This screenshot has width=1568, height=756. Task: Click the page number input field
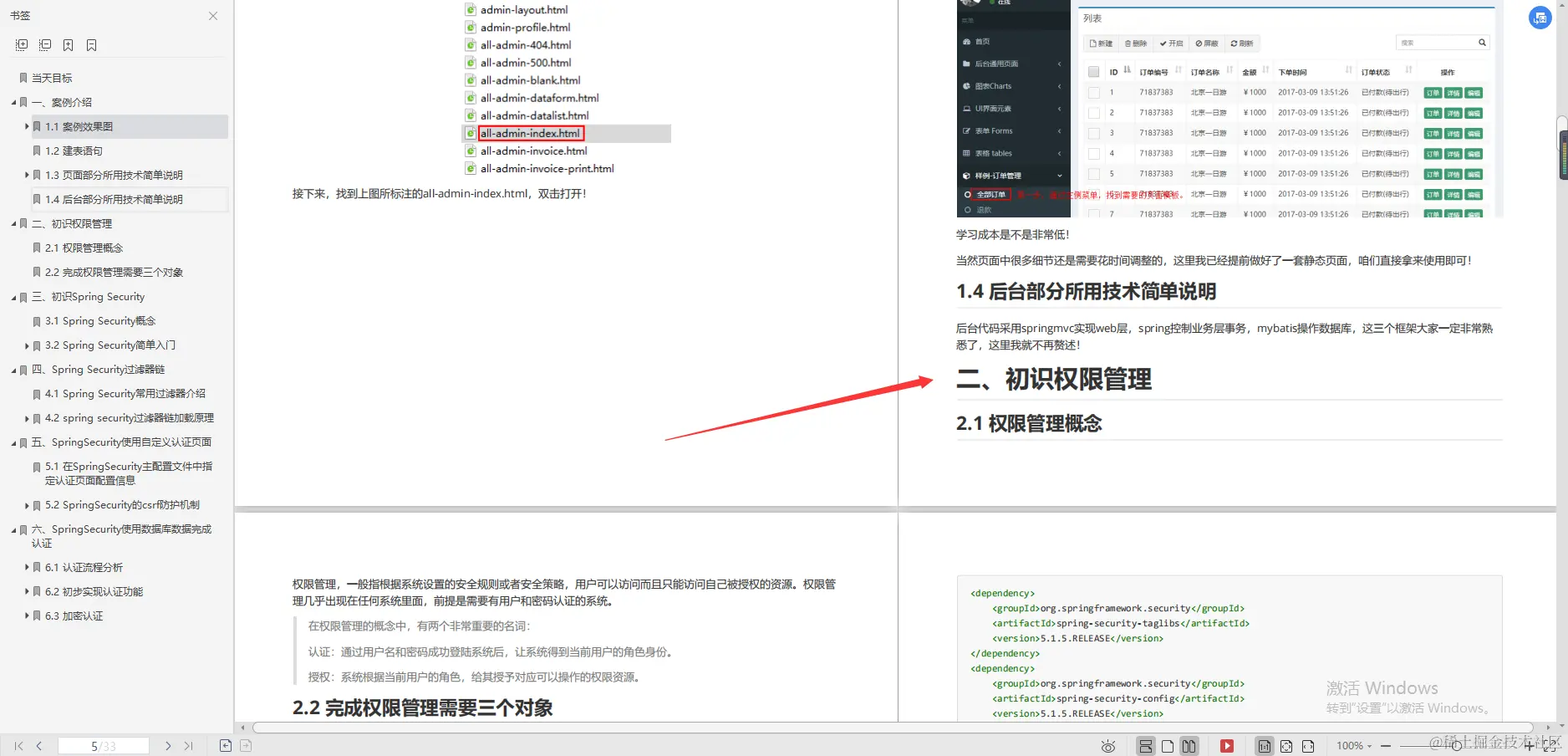pyautogui.click(x=103, y=745)
